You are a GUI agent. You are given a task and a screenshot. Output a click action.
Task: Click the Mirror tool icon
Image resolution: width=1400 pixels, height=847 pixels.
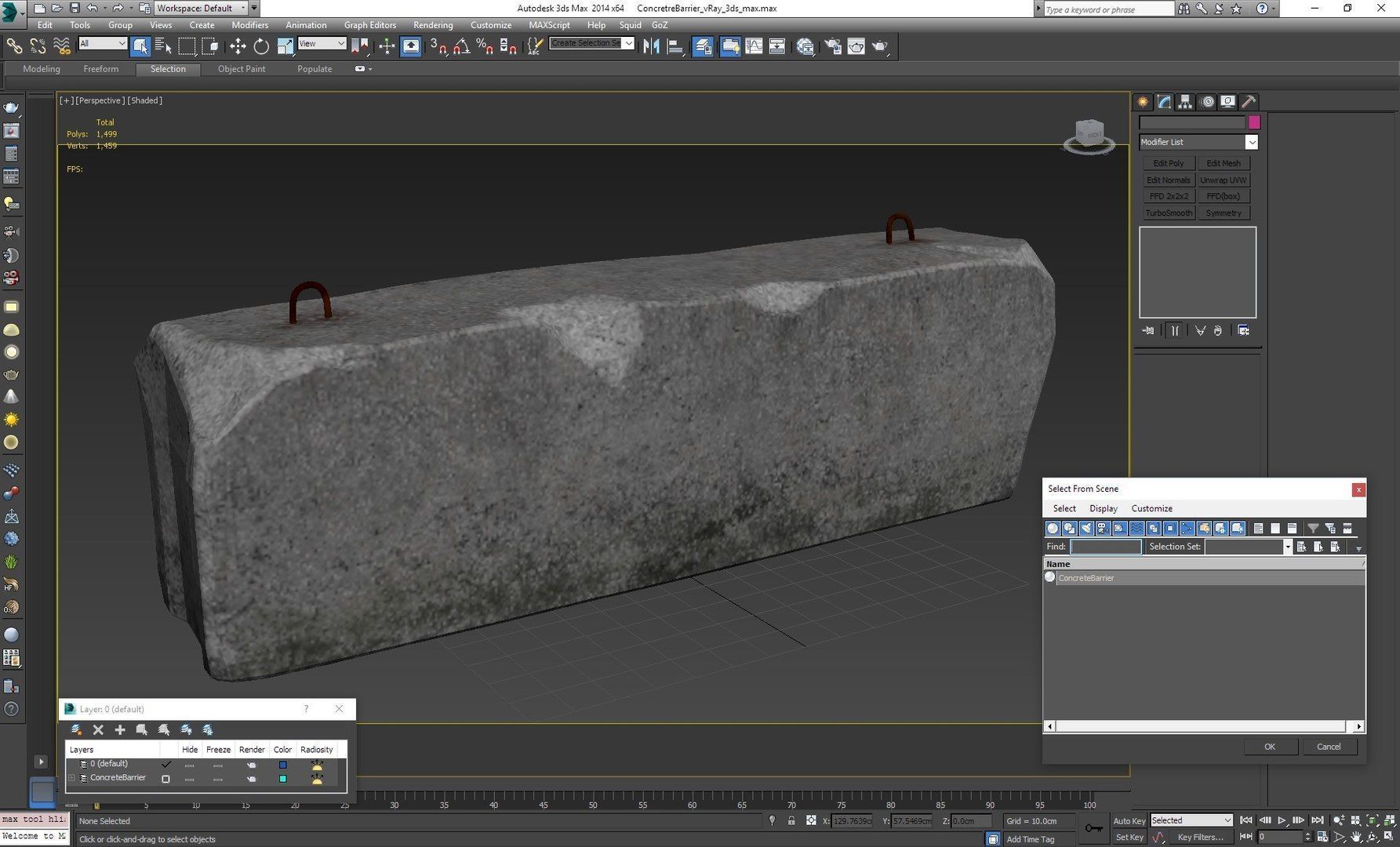(651, 46)
